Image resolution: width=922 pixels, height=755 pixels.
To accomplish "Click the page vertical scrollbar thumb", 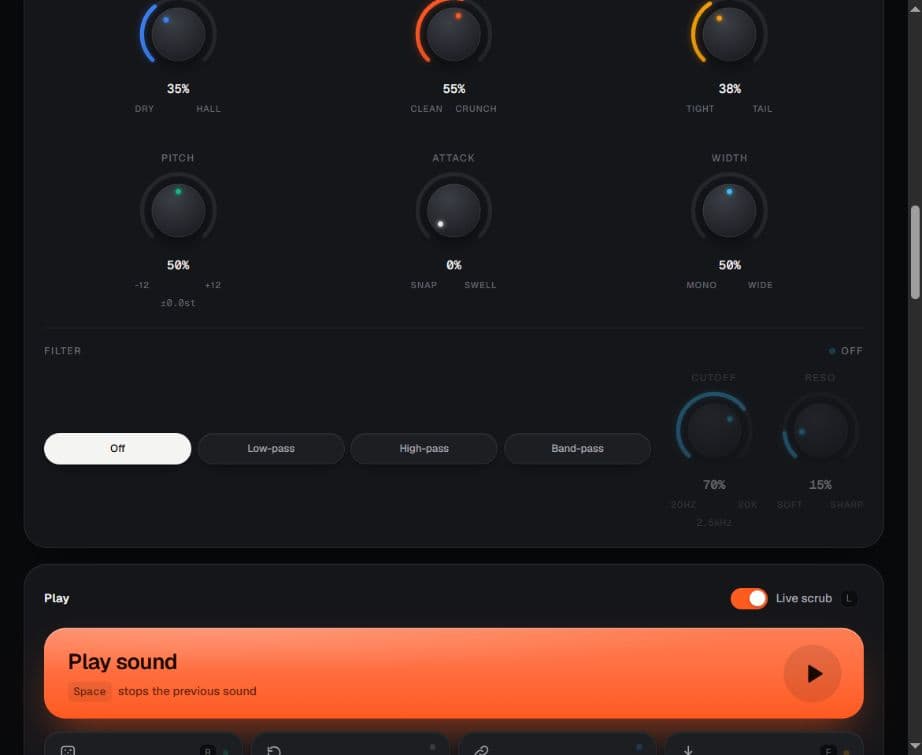I will point(915,252).
